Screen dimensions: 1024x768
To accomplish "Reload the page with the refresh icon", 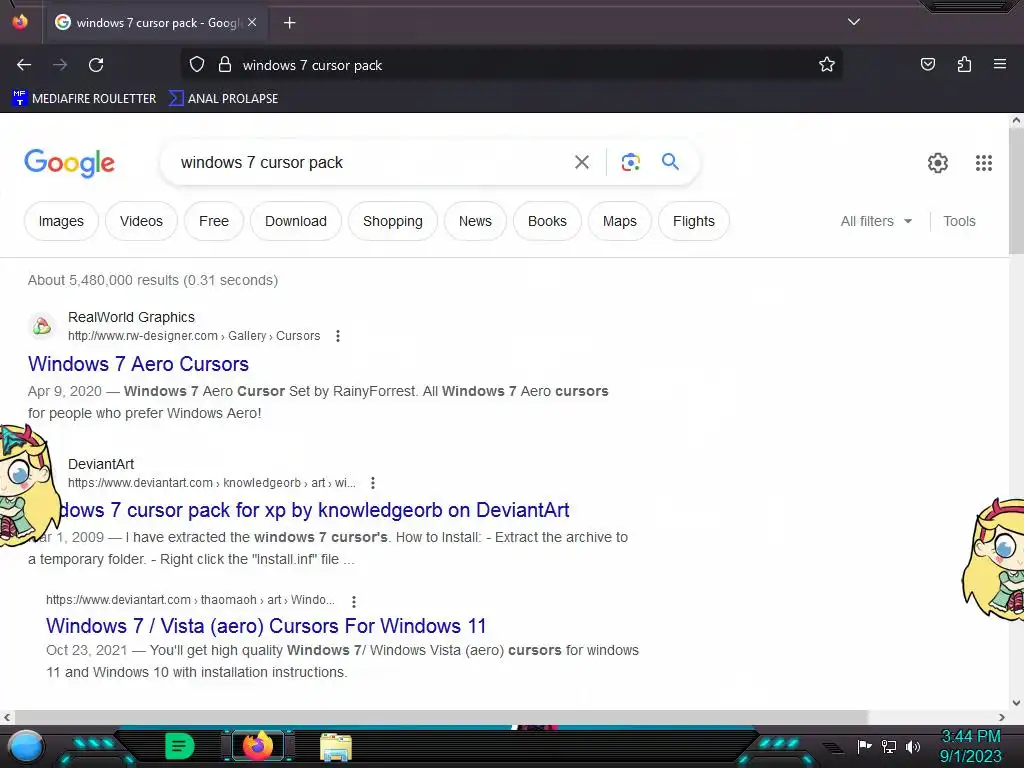I will [x=96, y=65].
